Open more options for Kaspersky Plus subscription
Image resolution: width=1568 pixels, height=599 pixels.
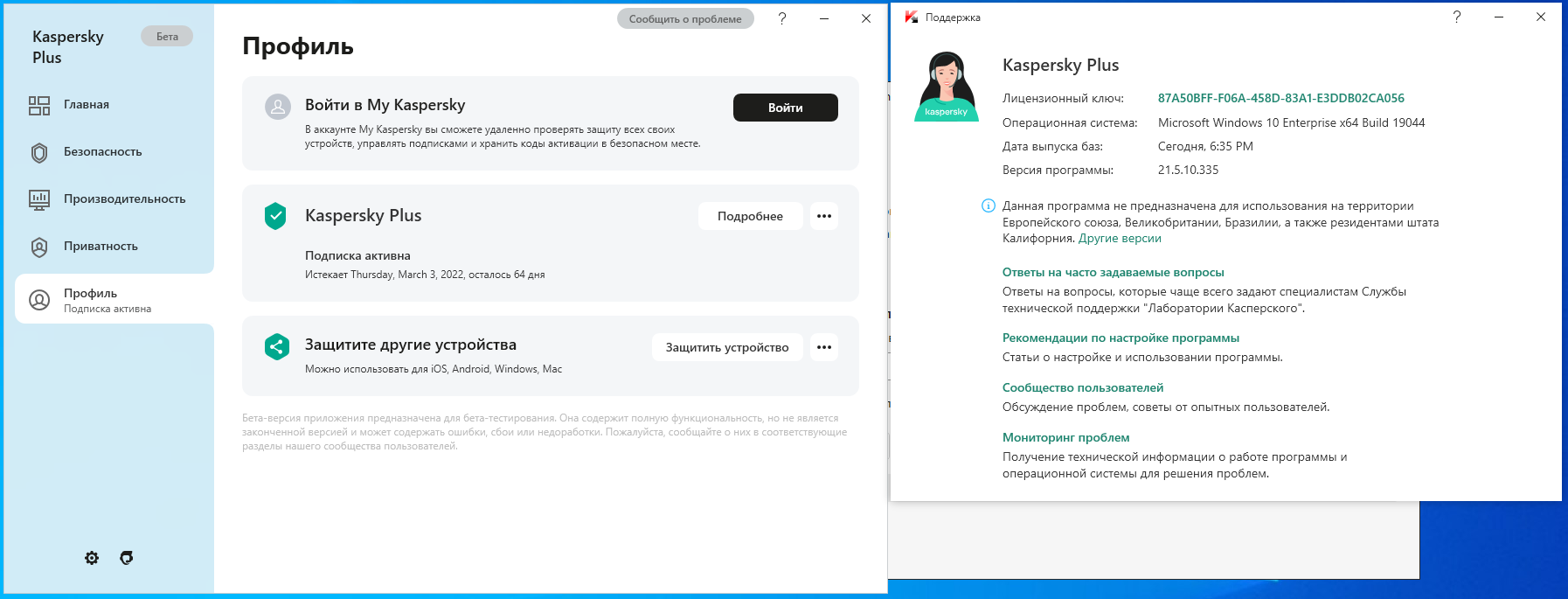pyautogui.click(x=824, y=216)
